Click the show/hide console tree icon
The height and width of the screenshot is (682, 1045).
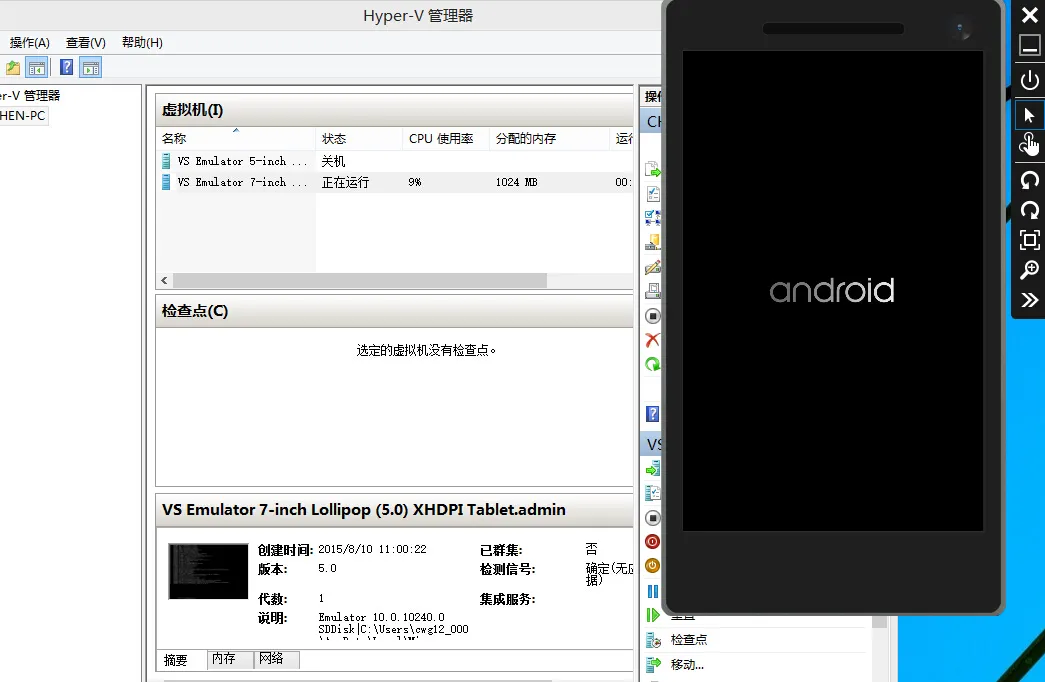point(37,67)
